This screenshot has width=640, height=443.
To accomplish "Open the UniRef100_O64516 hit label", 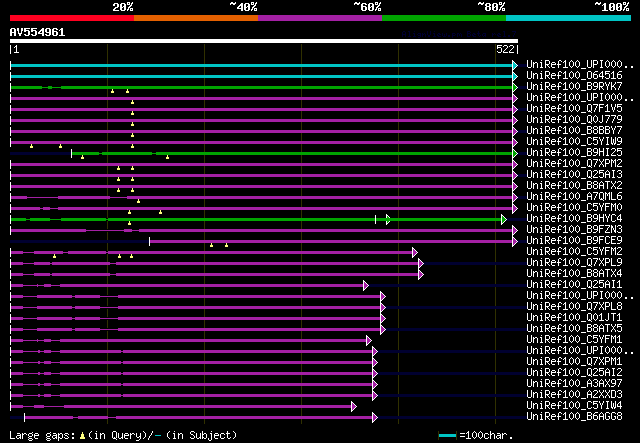I will (574, 76).
